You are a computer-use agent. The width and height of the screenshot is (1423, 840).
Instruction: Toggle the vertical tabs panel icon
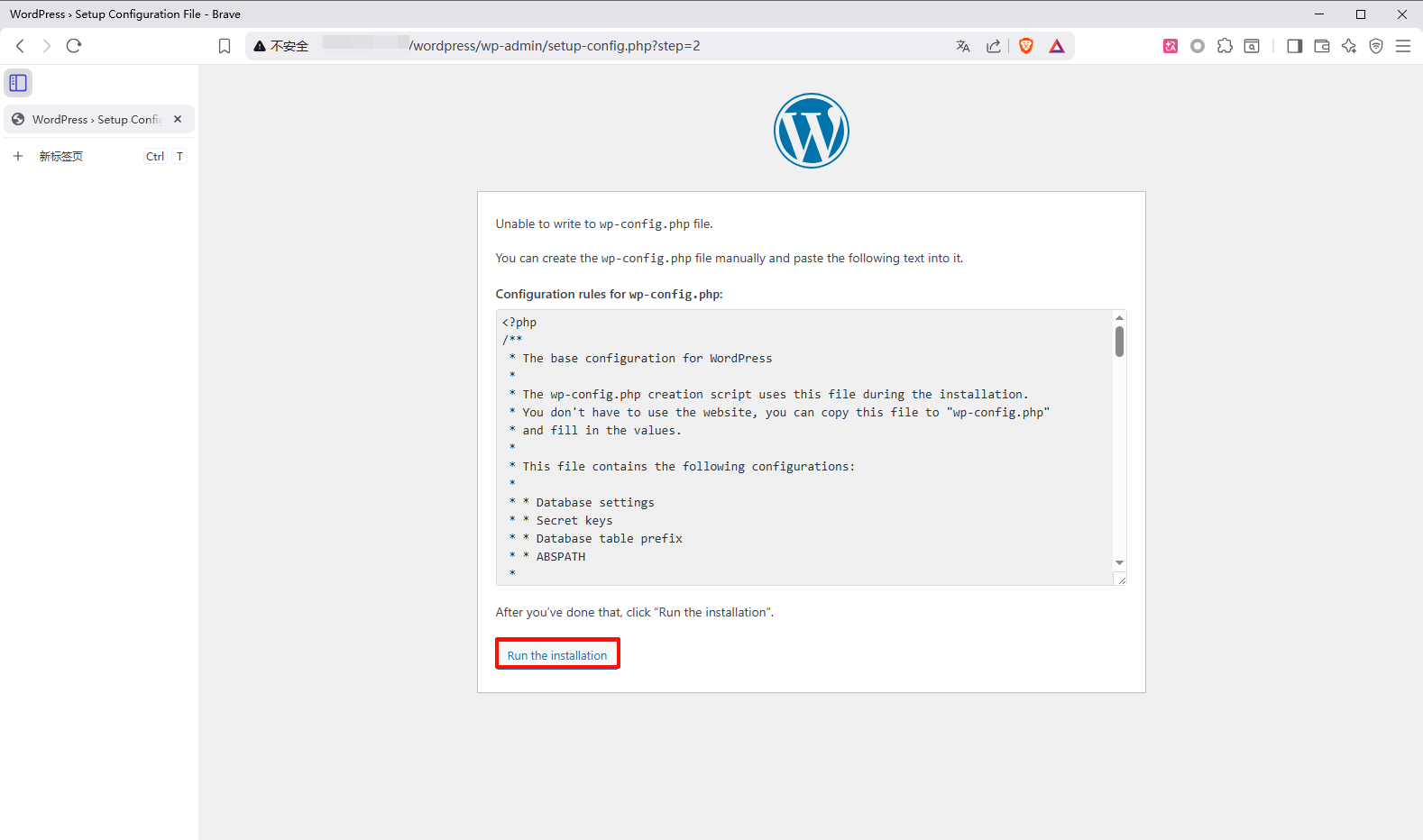point(18,83)
